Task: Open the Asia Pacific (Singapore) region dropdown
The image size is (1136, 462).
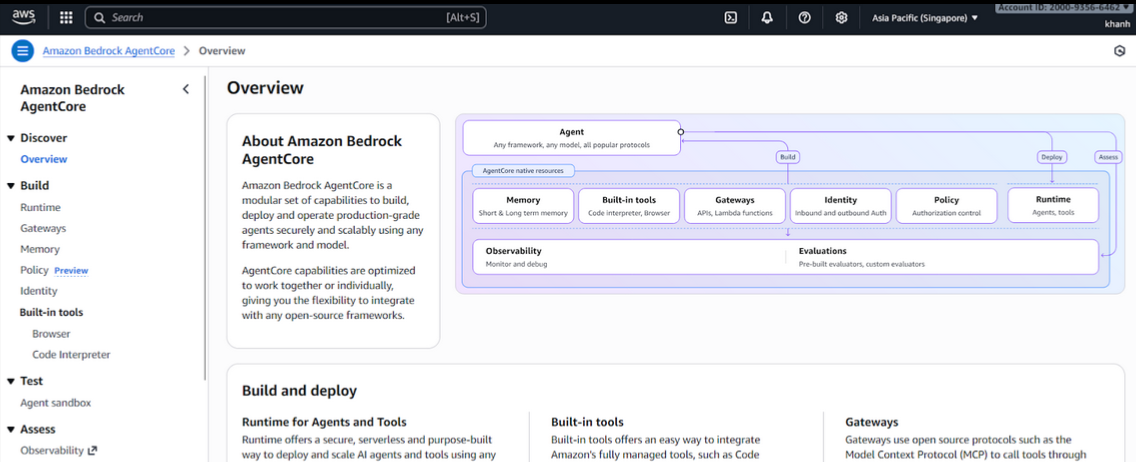Action: click(924, 17)
